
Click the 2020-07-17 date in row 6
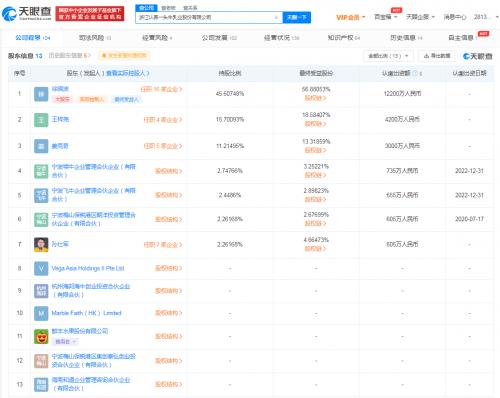tap(469, 219)
